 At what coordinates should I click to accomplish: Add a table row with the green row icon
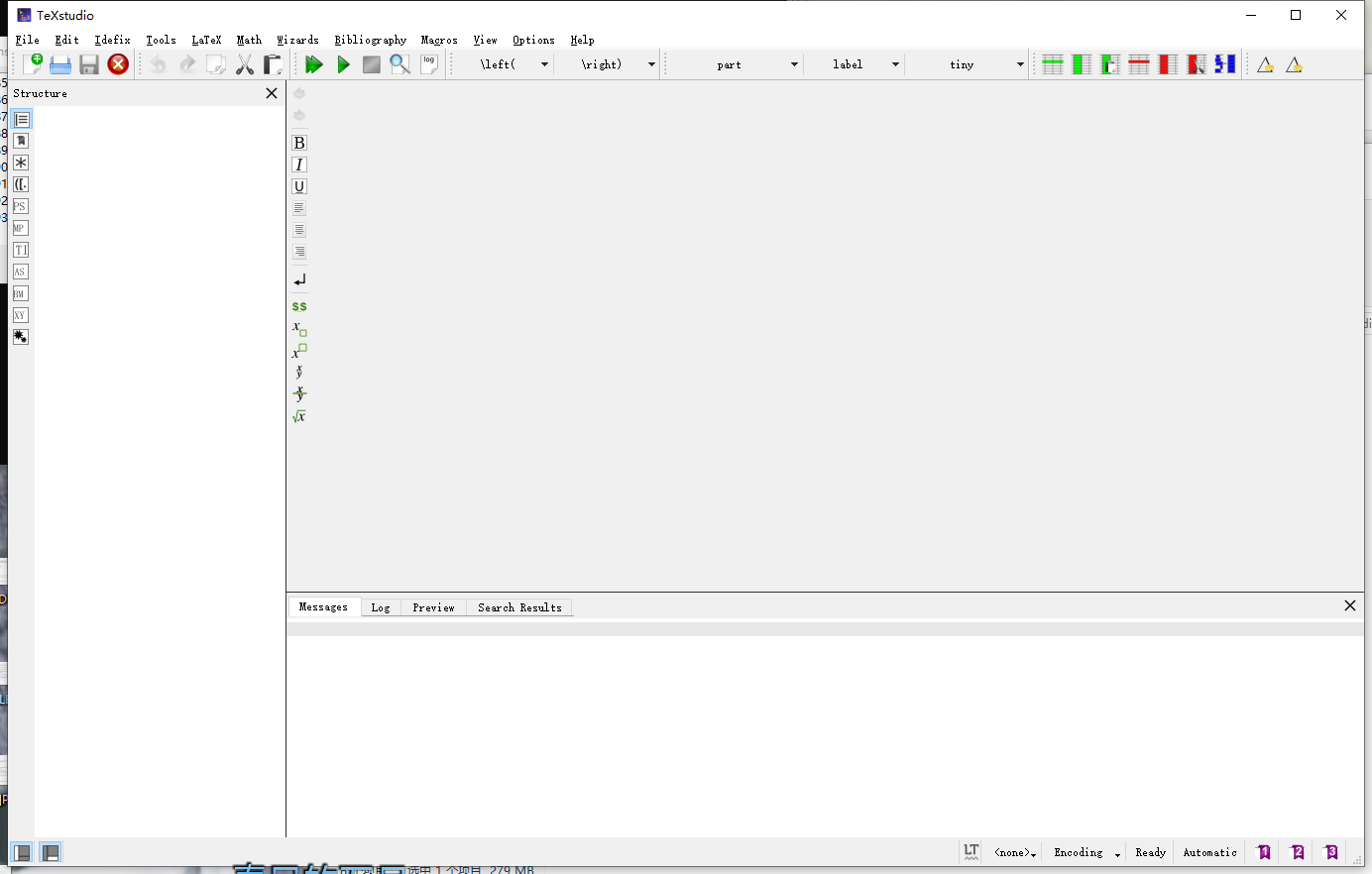click(1053, 64)
